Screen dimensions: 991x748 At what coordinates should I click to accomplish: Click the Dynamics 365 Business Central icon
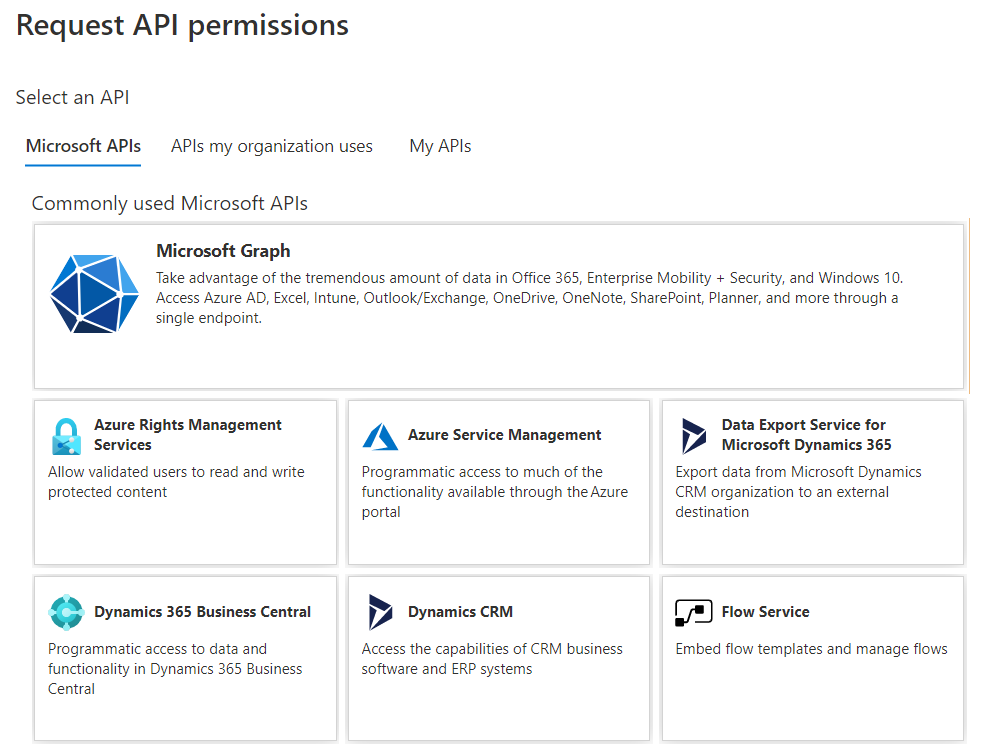(66, 612)
